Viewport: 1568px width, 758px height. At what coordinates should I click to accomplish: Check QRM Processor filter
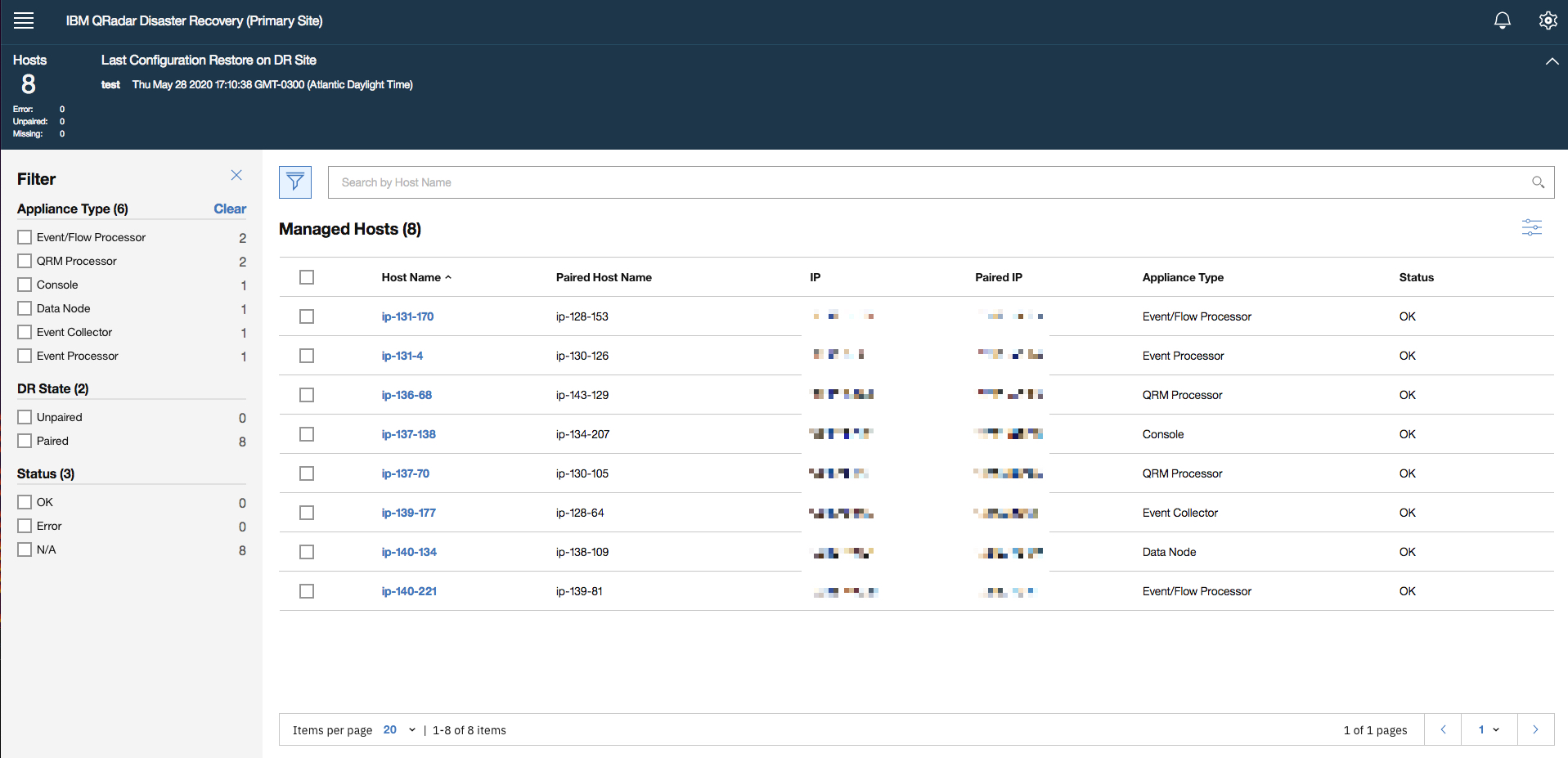pyautogui.click(x=25, y=261)
